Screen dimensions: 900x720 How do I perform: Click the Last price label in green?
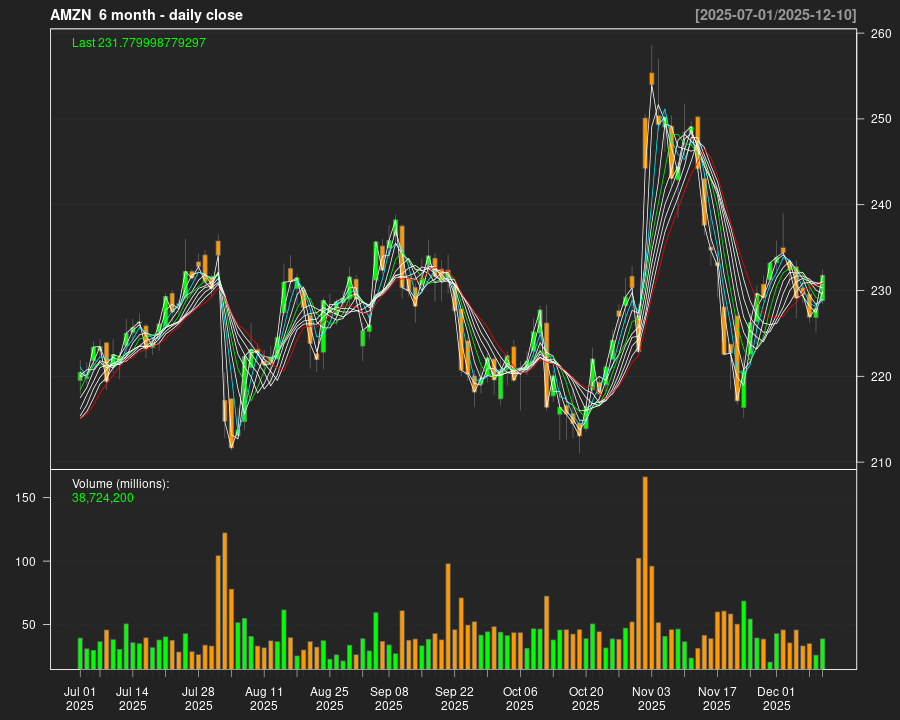click(x=138, y=43)
